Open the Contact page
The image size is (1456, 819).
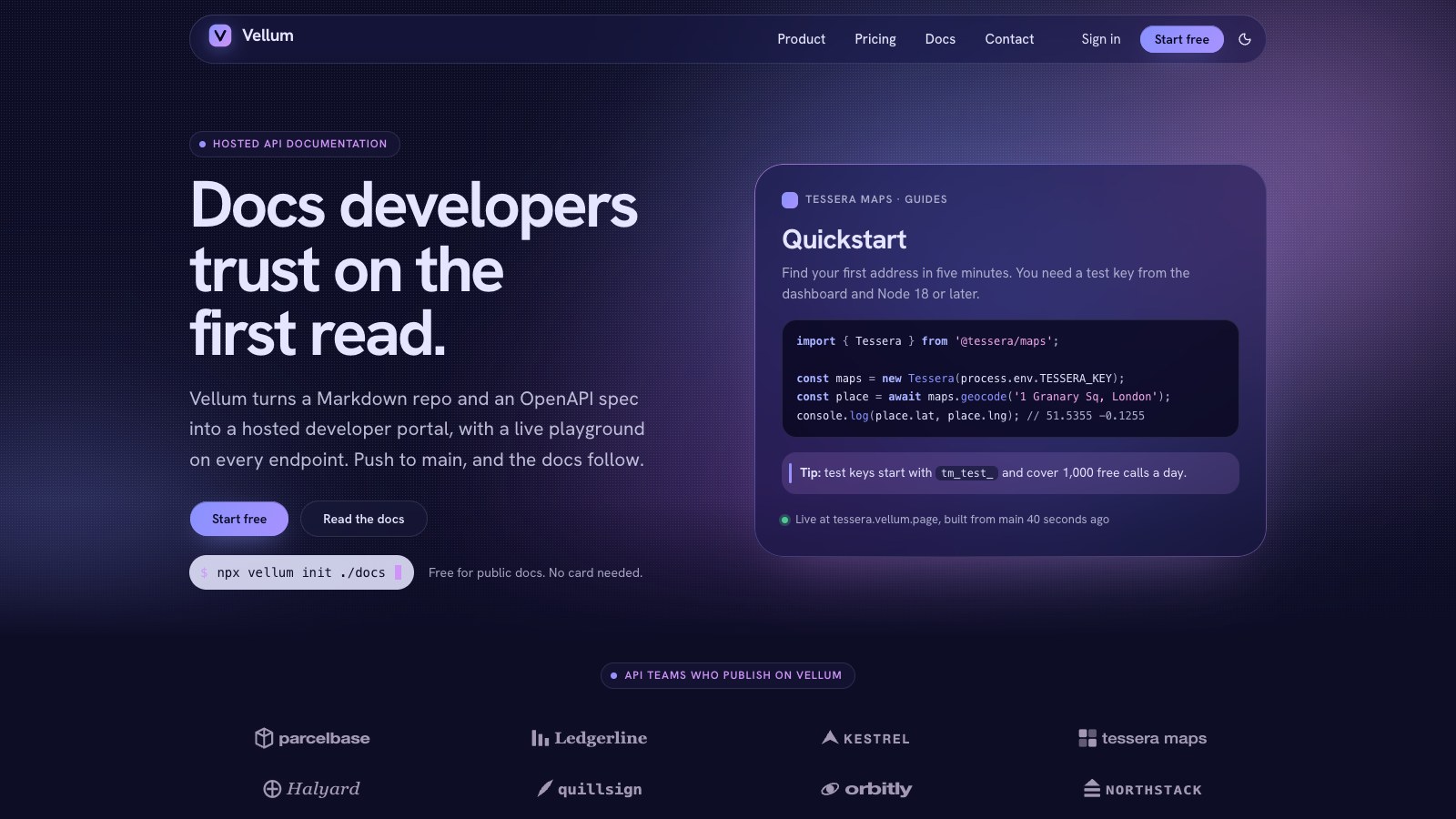coord(1009,39)
